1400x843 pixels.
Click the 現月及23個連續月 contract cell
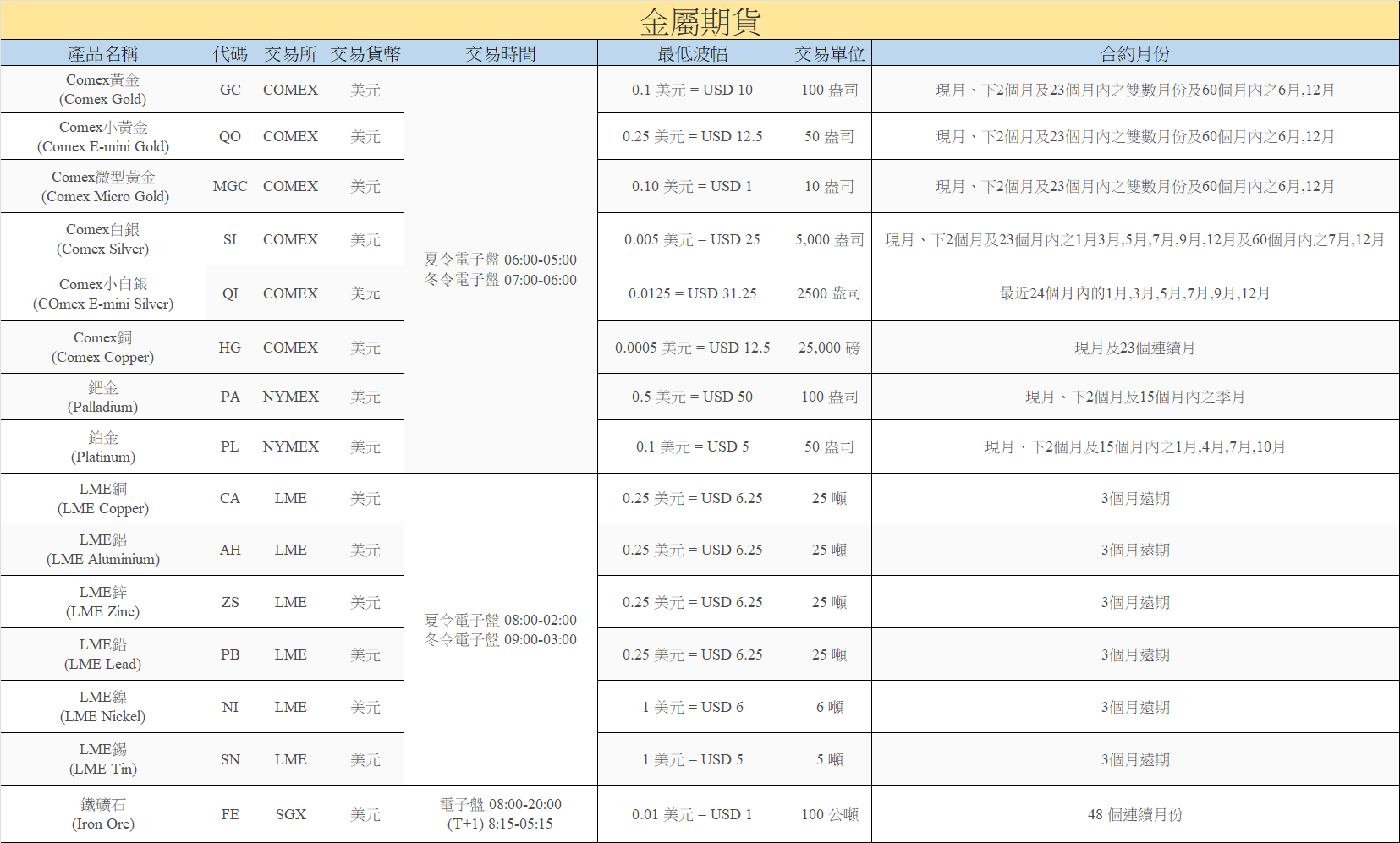coord(1135,348)
